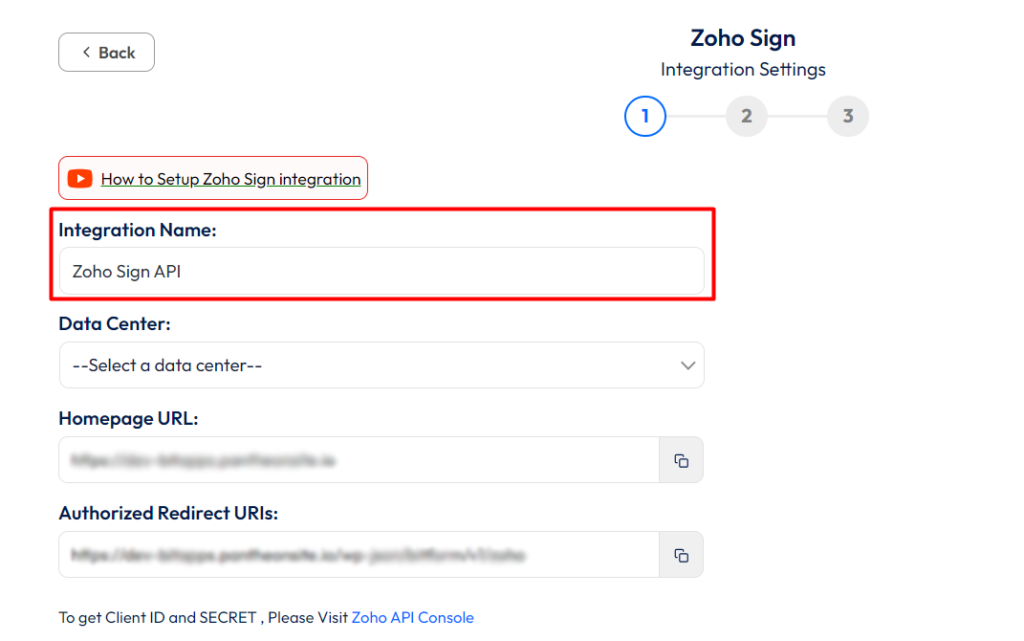Click the copy icon beside Homepage URL

(681, 459)
